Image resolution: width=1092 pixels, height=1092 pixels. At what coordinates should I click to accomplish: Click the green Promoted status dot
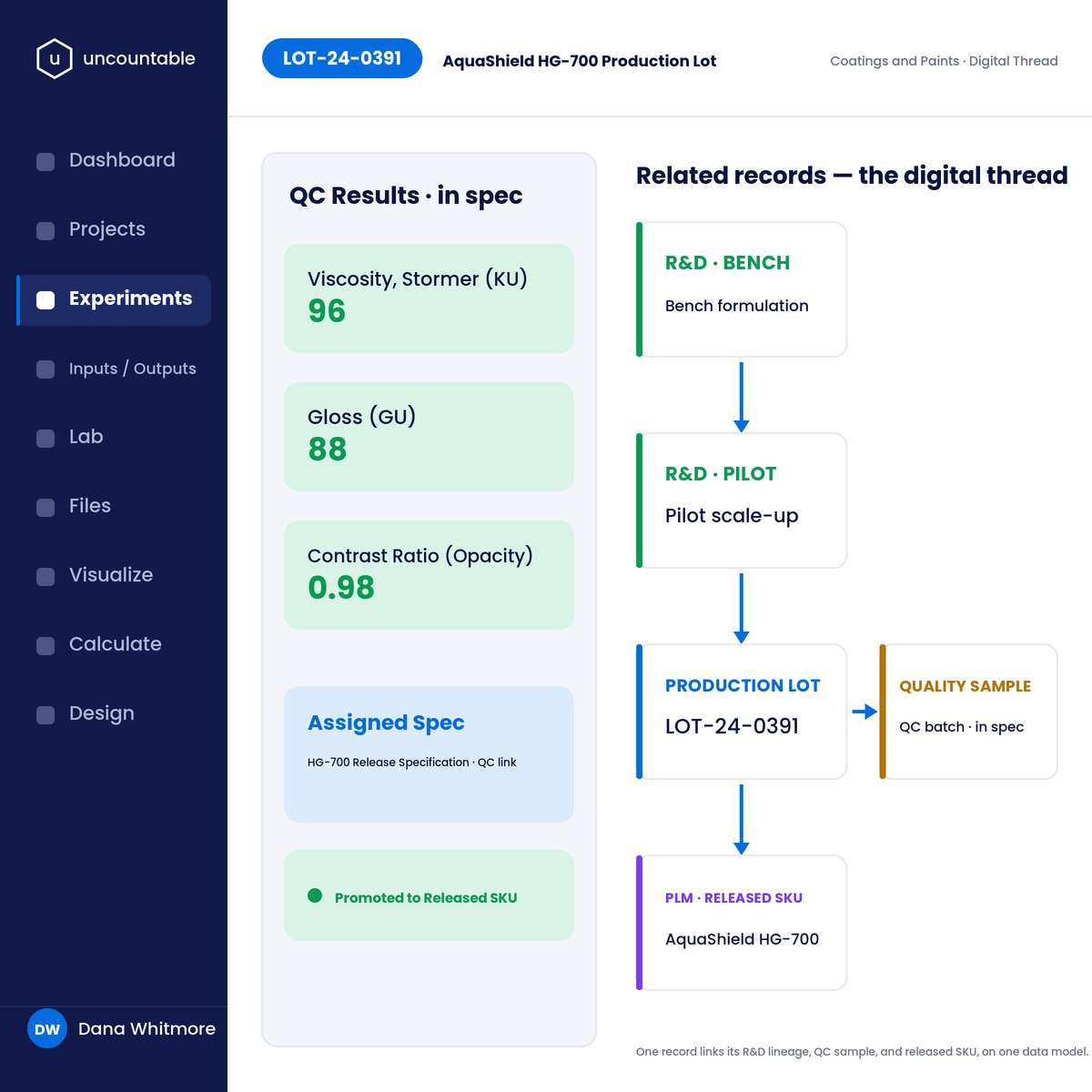[315, 895]
